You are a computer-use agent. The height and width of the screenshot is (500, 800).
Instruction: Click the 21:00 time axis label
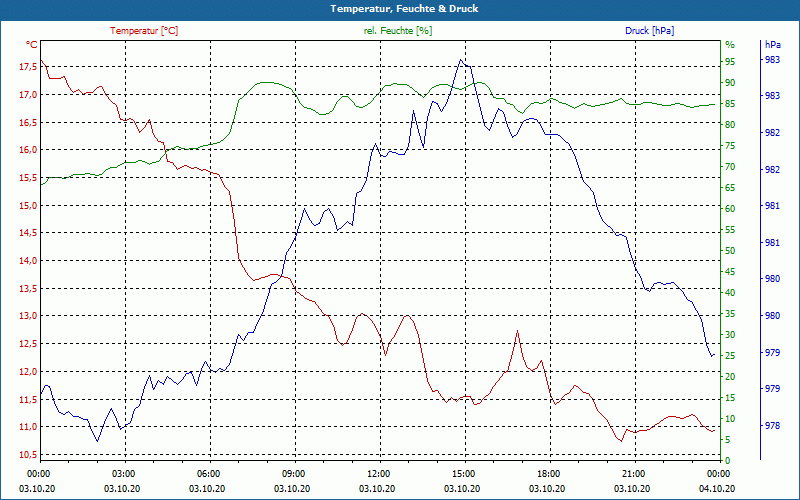[x=634, y=473]
